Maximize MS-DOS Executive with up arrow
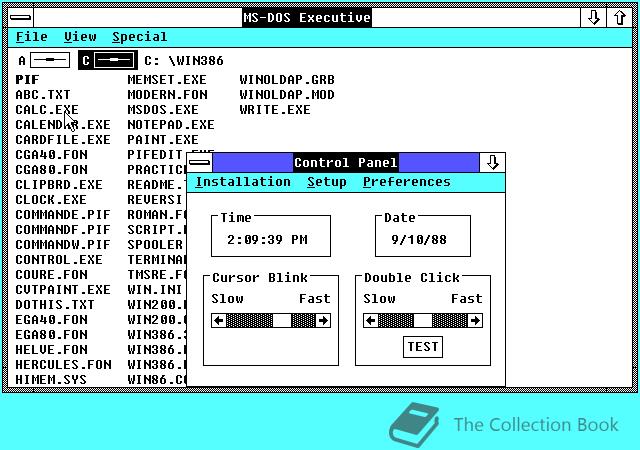This screenshot has width=640, height=450. (620, 18)
